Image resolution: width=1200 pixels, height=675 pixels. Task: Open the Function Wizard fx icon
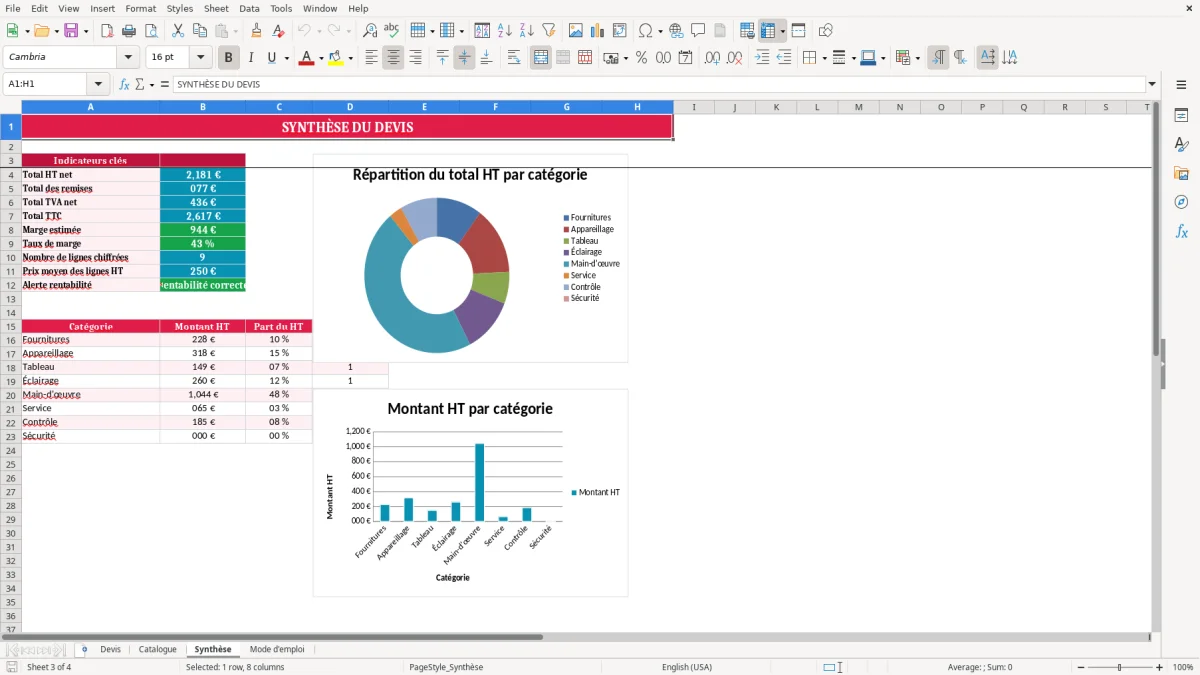124,84
